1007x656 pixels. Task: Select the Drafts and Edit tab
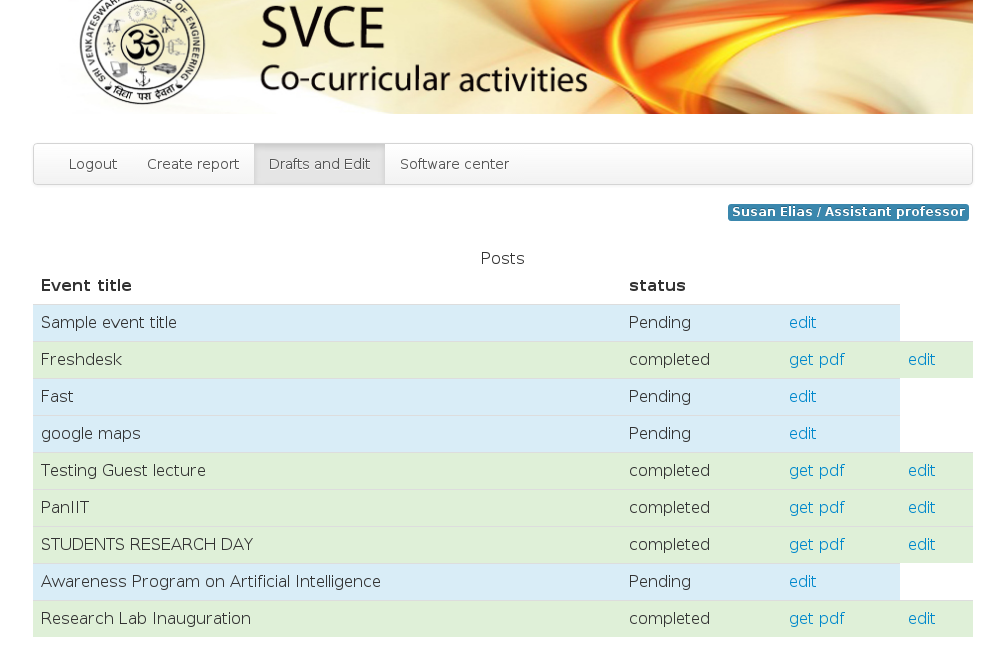pos(319,164)
